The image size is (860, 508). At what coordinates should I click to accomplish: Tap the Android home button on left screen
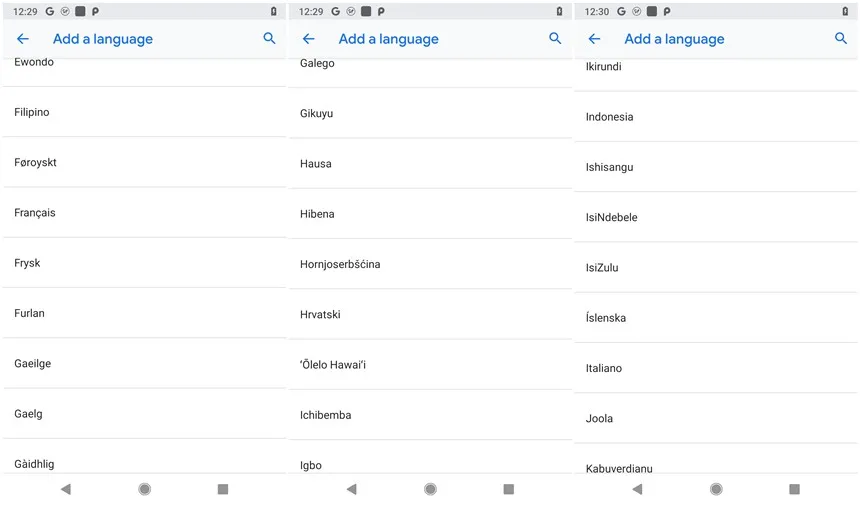click(x=145, y=489)
